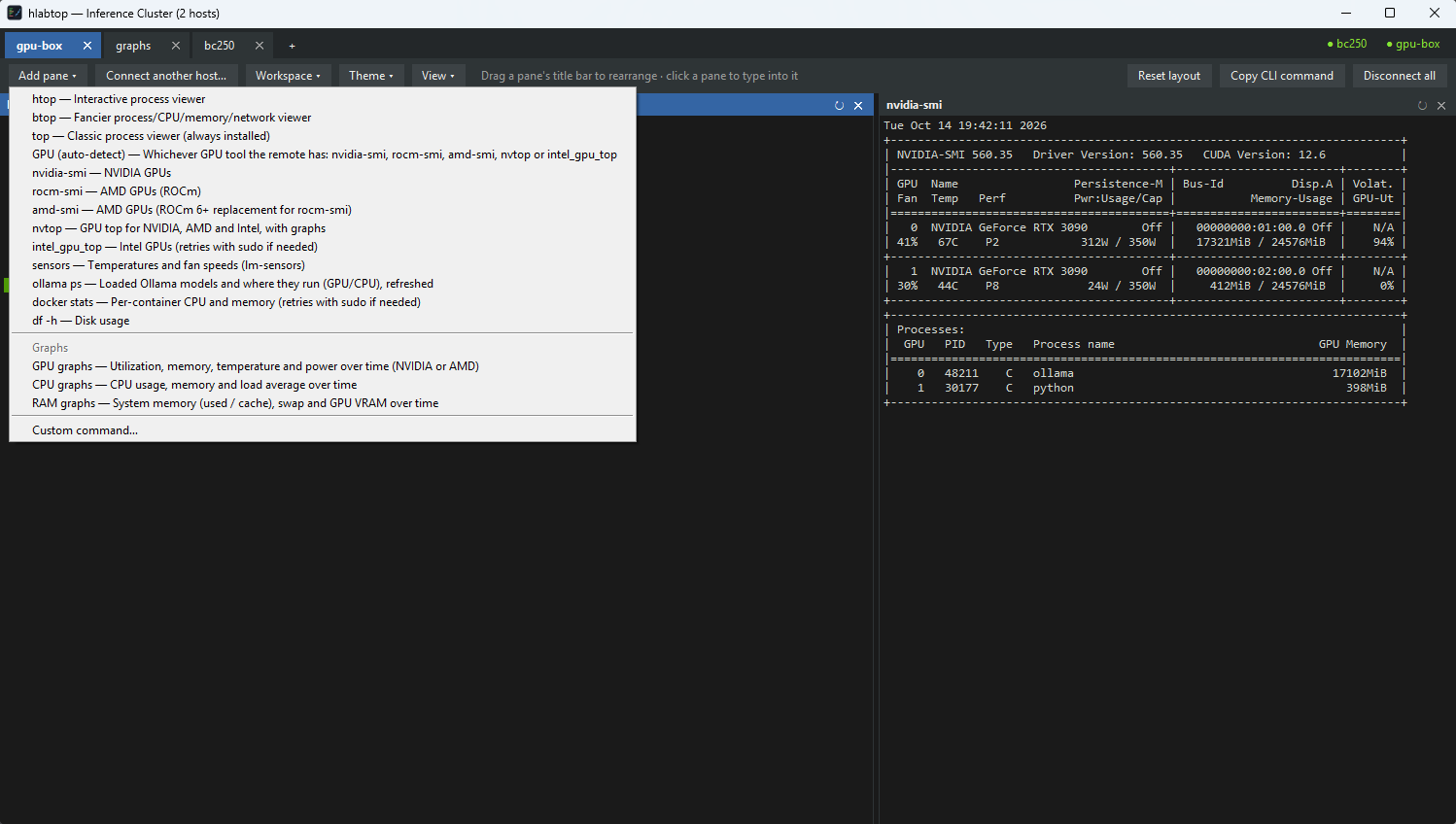This screenshot has height=824, width=1456.
Task: Click Disconnect all button
Action: pos(1400,76)
